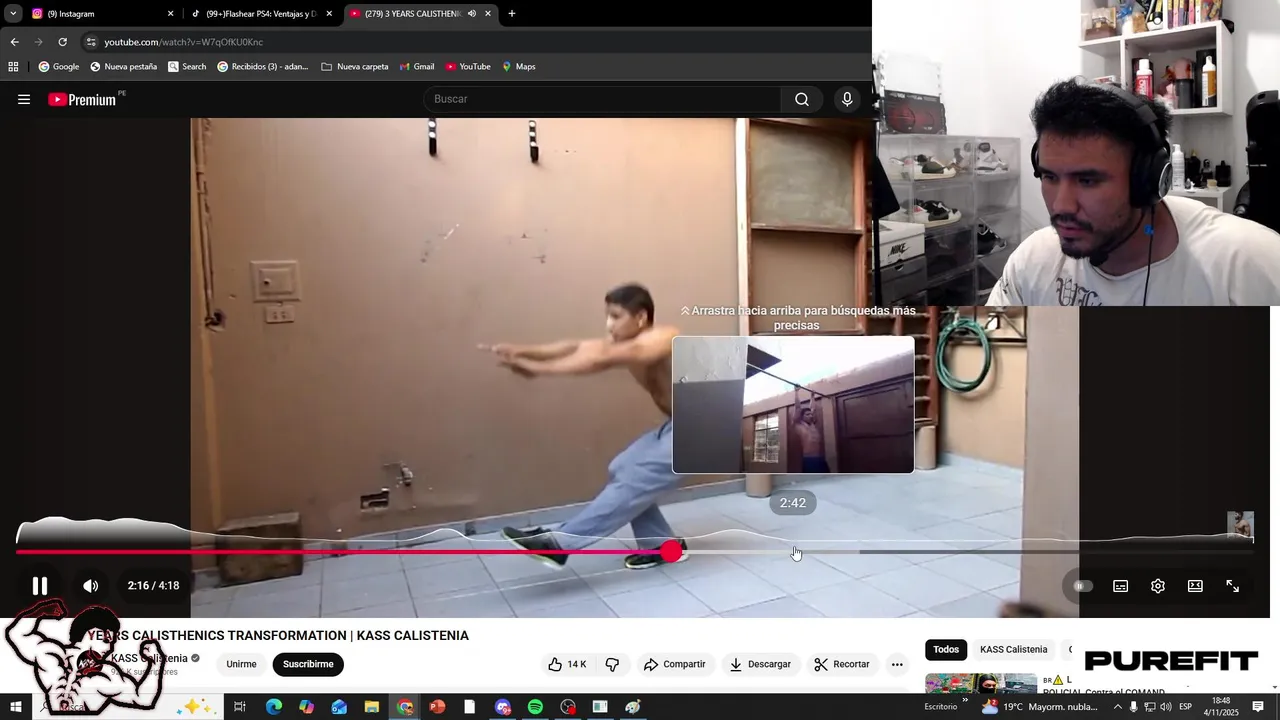This screenshot has height=720, width=1280.
Task: Open the Gmail bookmark
Action: click(417, 67)
